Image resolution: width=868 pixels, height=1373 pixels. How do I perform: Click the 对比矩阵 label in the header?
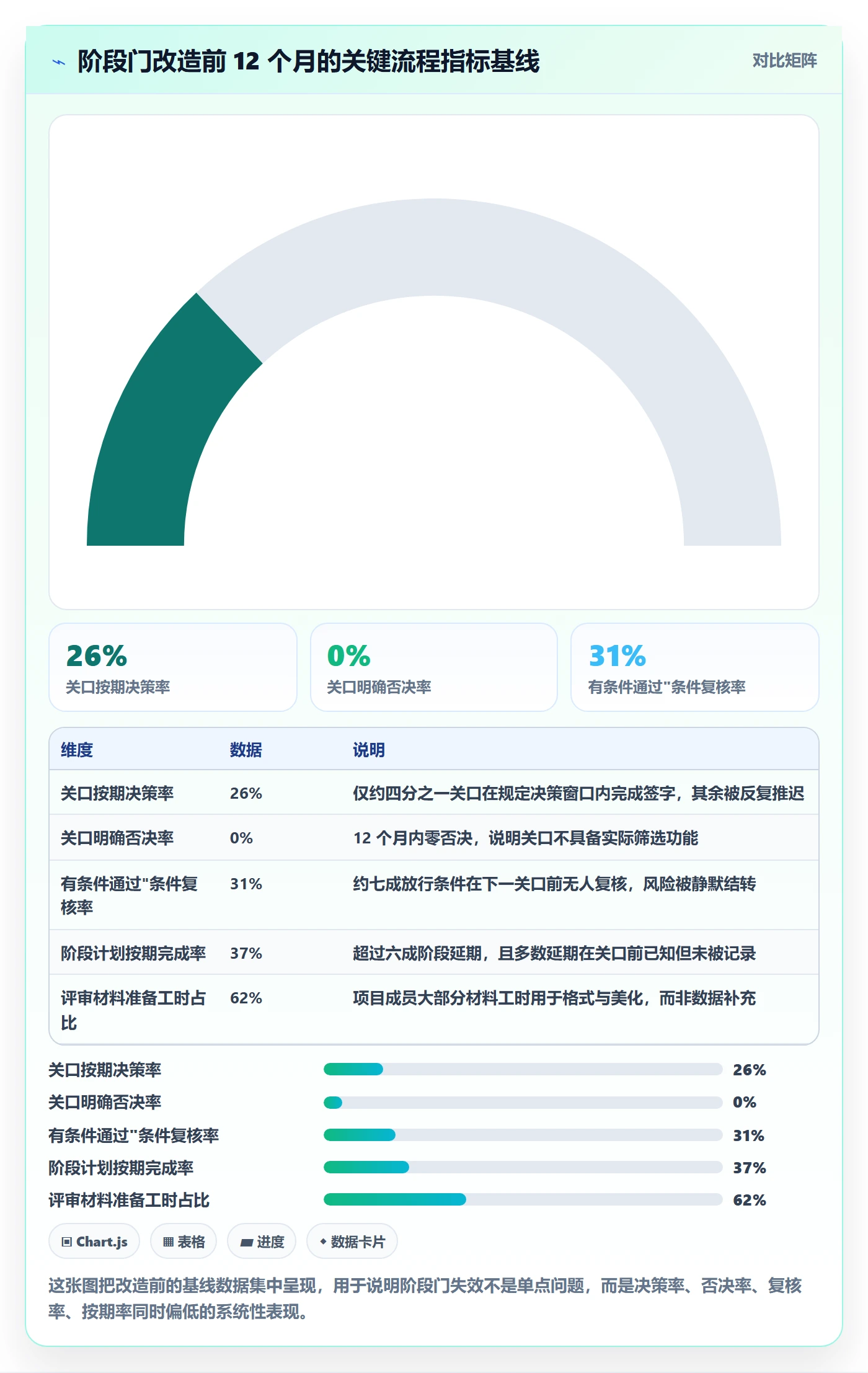point(784,60)
